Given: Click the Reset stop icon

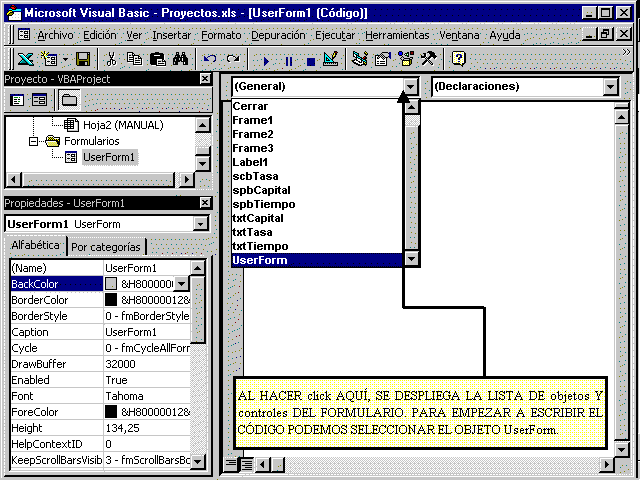Looking at the screenshot, I should tap(311, 61).
